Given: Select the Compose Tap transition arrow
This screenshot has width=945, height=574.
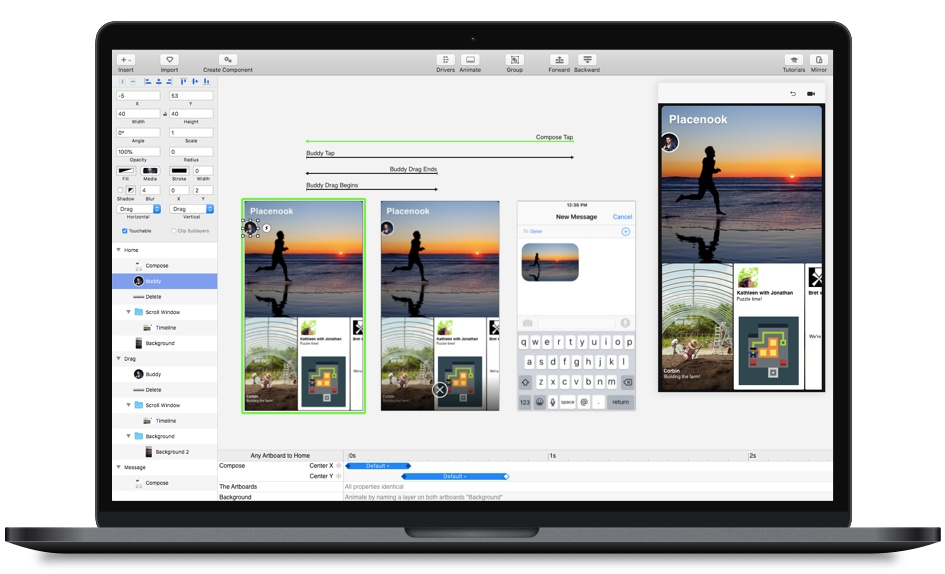Looking at the screenshot, I should (x=439, y=141).
